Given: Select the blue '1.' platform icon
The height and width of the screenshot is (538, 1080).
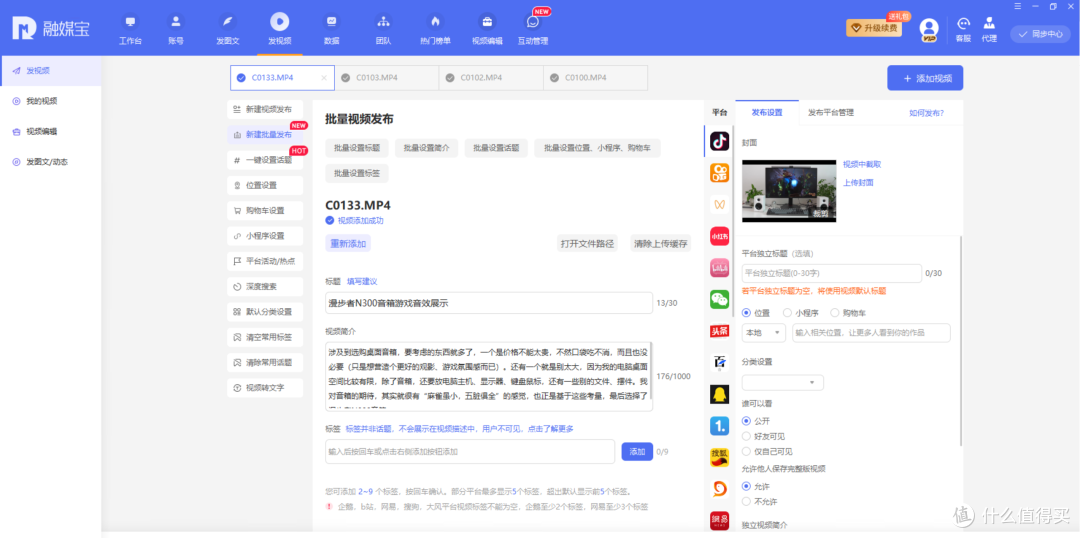Looking at the screenshot, I should (719, 426).
